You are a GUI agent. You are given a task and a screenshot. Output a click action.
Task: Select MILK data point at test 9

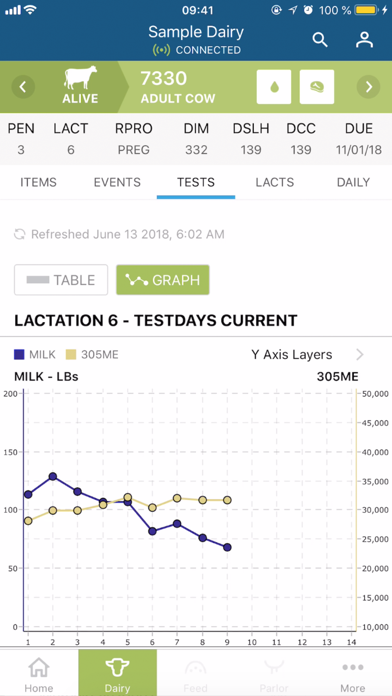click(x=227, y=547)
